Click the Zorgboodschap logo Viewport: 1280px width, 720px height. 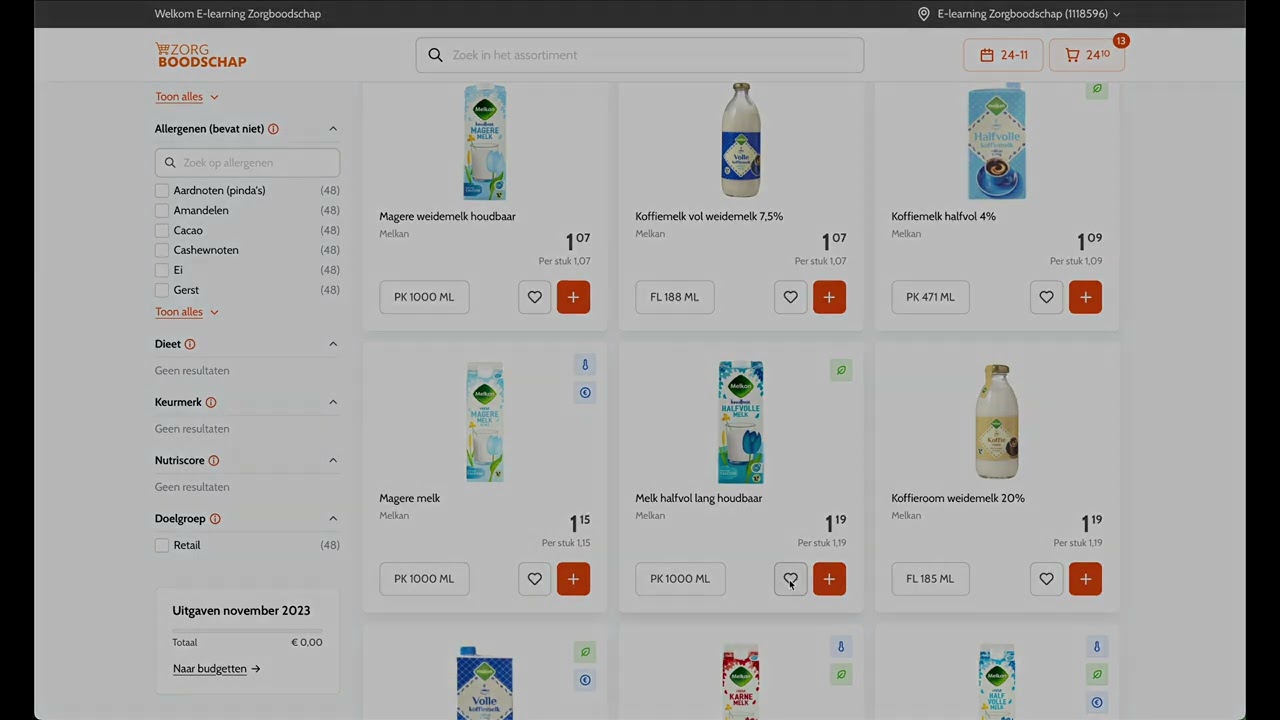tap(201, 55)
